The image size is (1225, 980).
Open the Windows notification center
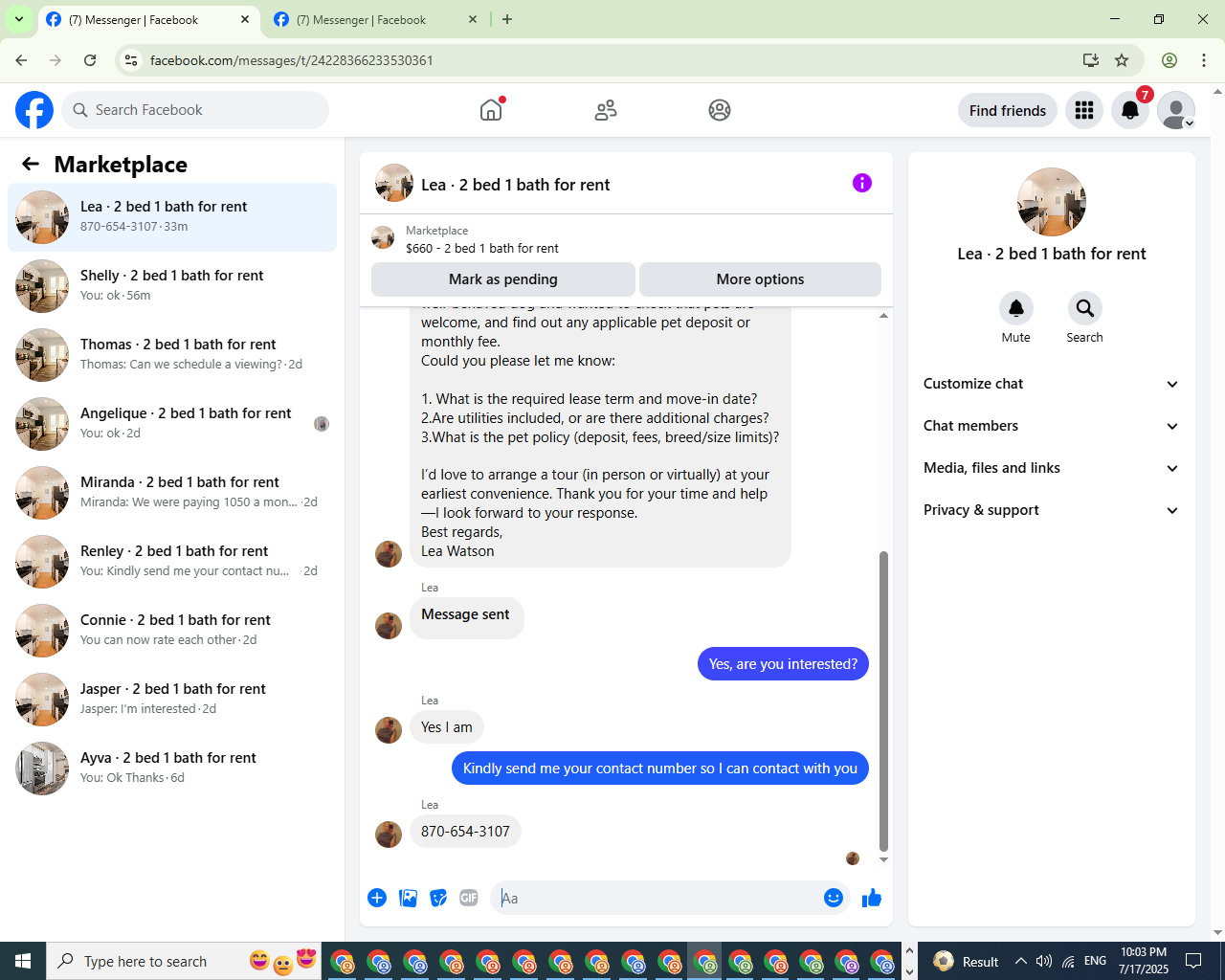pyautogui.click(x=1193, y=961)
